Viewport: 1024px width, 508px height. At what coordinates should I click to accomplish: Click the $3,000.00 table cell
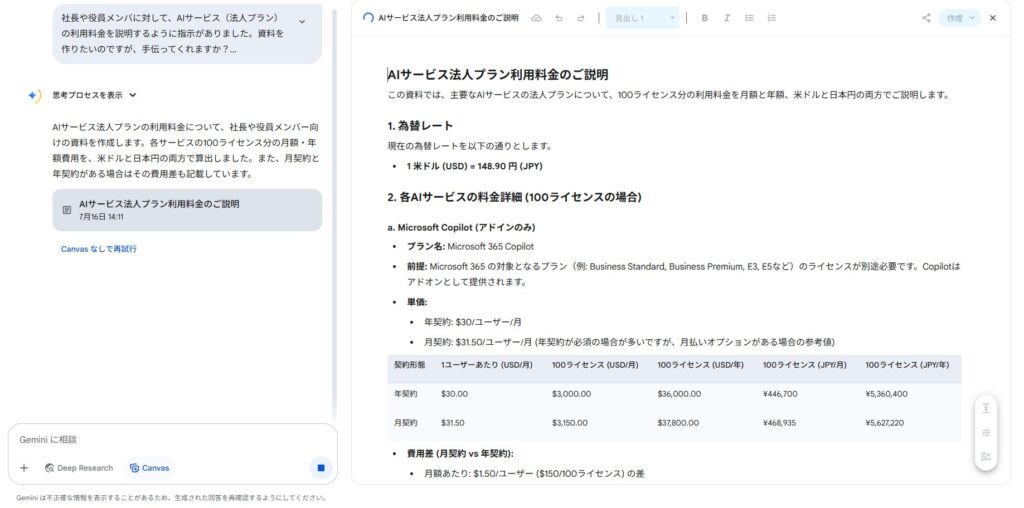pos(571,394)
